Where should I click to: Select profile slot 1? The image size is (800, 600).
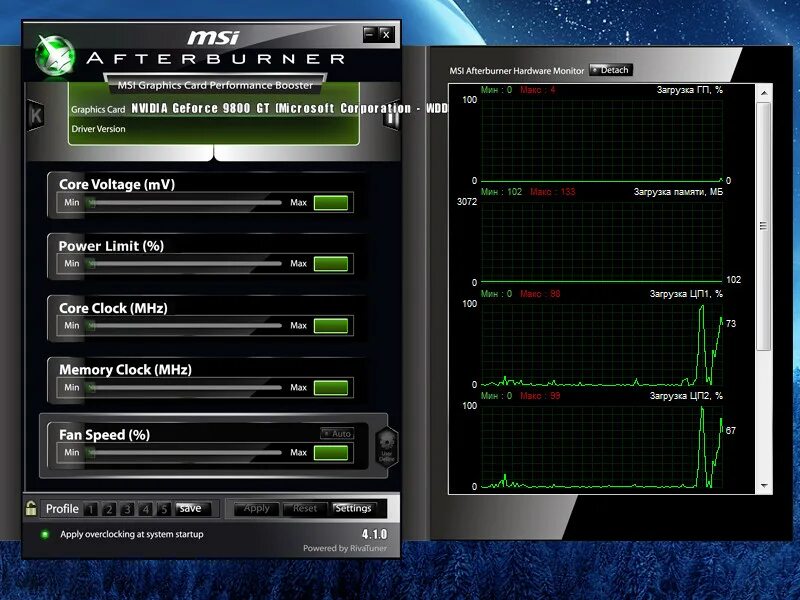pyautogui.click(x=91, y=509)
